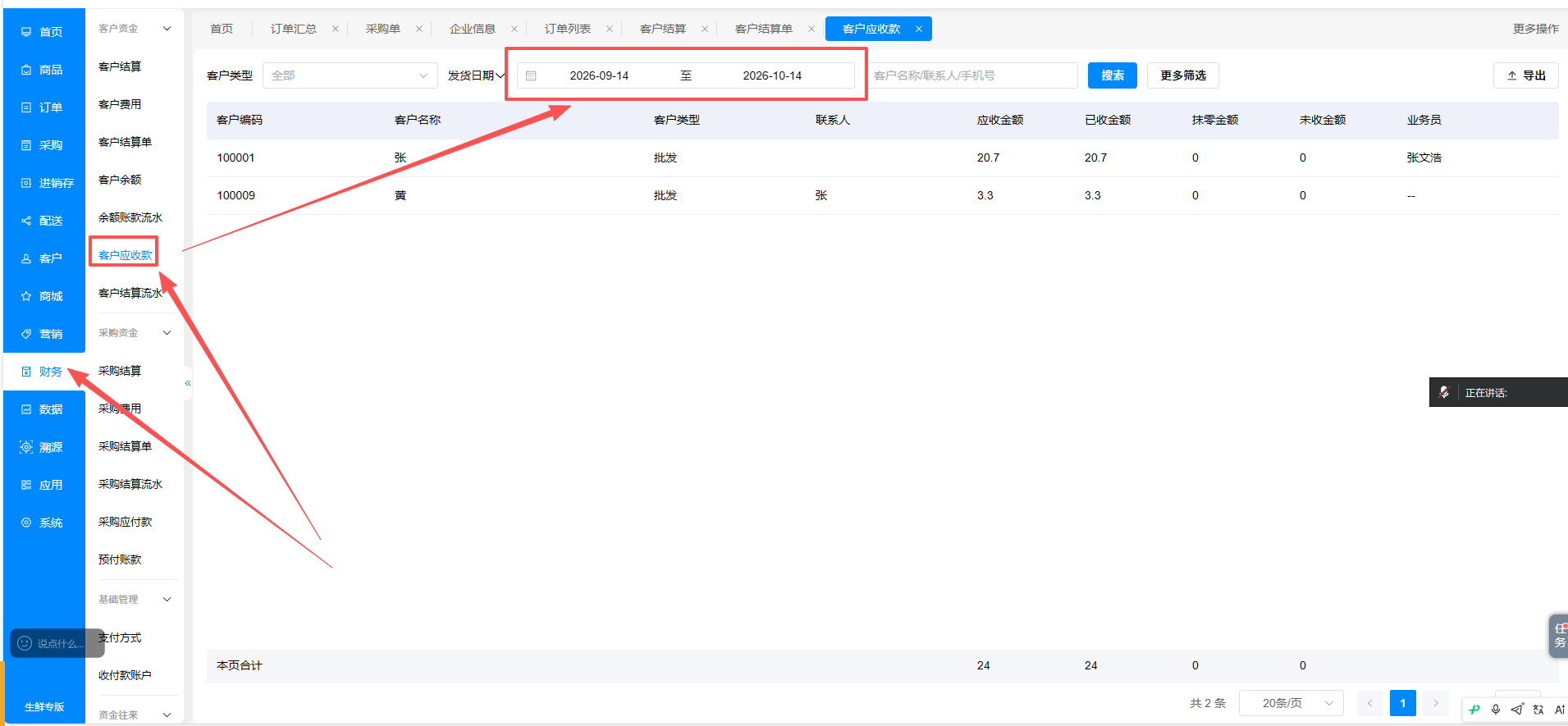This screenshot has width=1568, height=726.
Task: Click the 说点什么 feedback button
Action: pyautogui.click(x=57, y=643)
